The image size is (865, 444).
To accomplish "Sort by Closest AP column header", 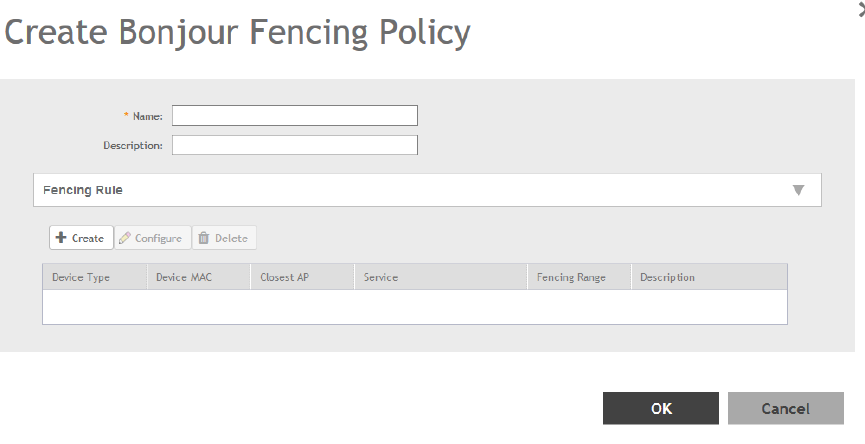I will [284, 277].
